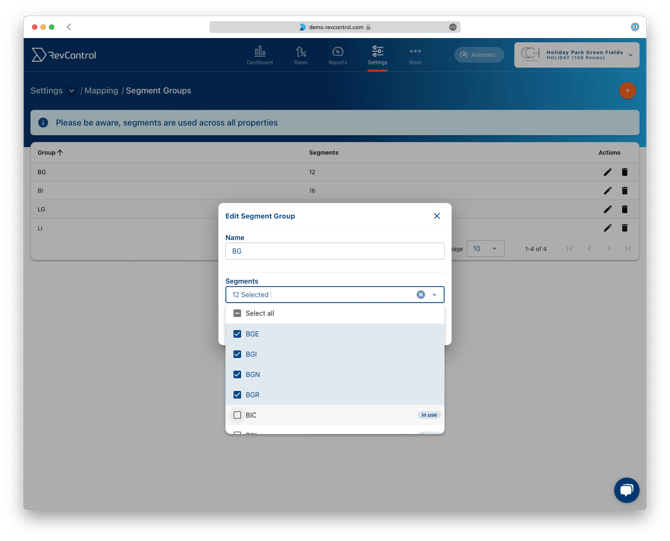Sort by the Group column header
670x541 pixels.
(50, 153)
